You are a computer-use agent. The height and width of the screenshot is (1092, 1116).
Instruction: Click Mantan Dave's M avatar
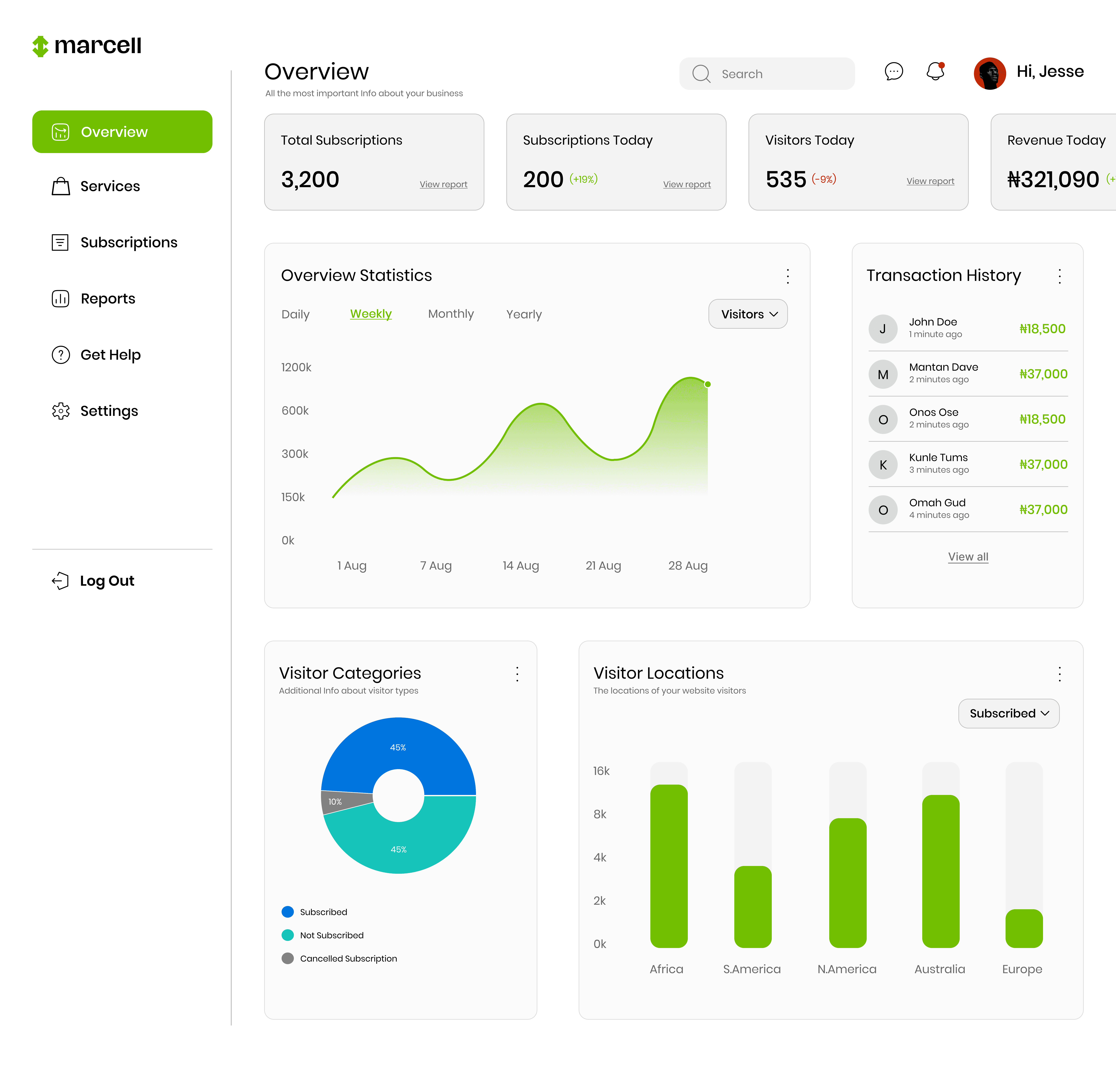[x=883, y=375]
